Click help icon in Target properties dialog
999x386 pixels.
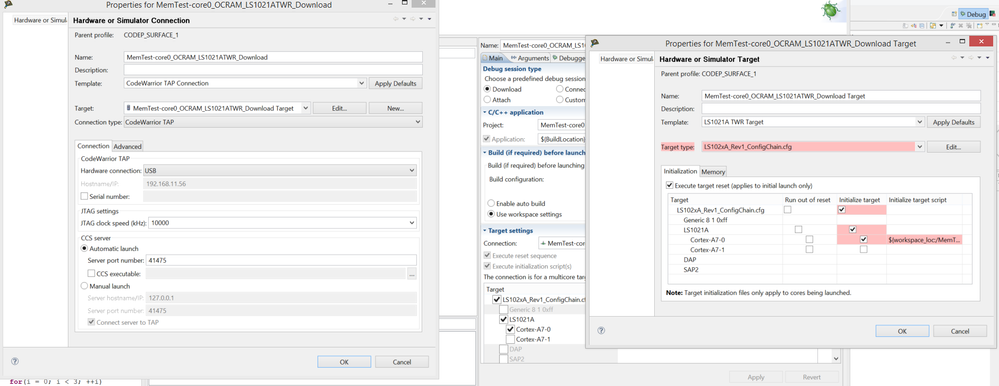point(601,331)
